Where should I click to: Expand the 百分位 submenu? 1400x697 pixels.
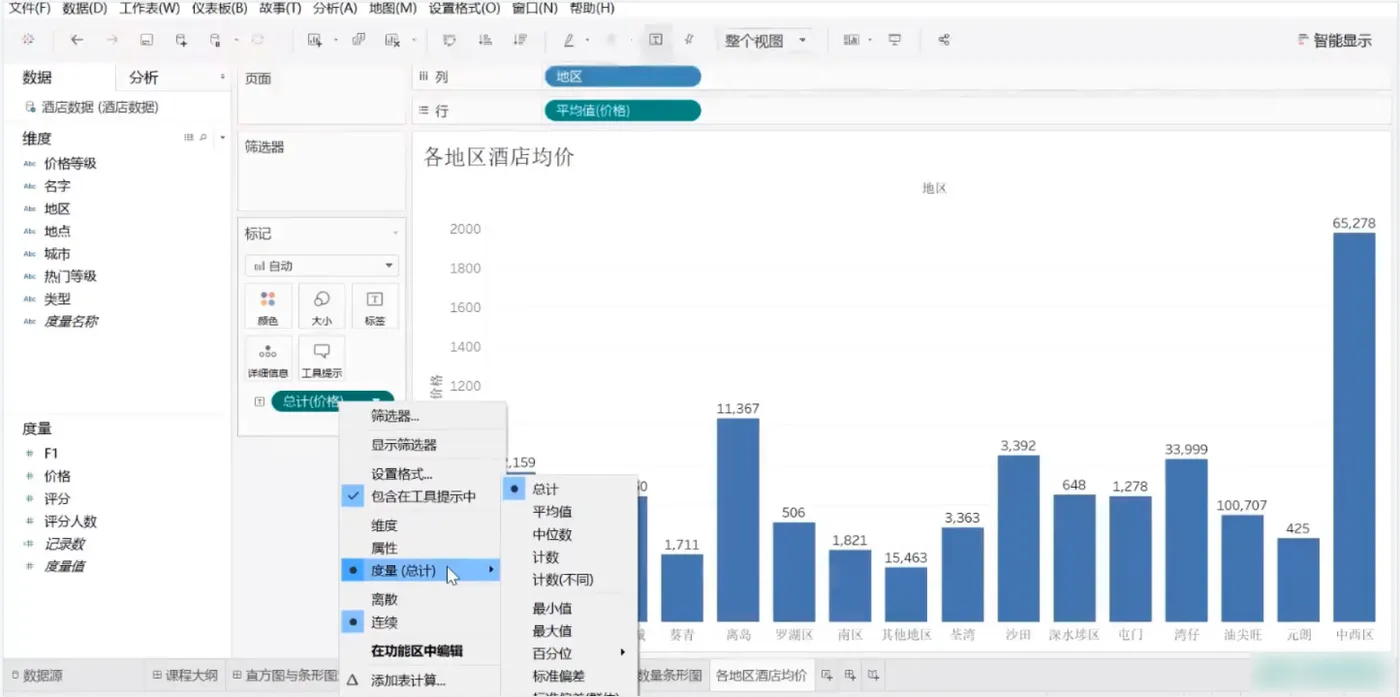pos(569,653)
